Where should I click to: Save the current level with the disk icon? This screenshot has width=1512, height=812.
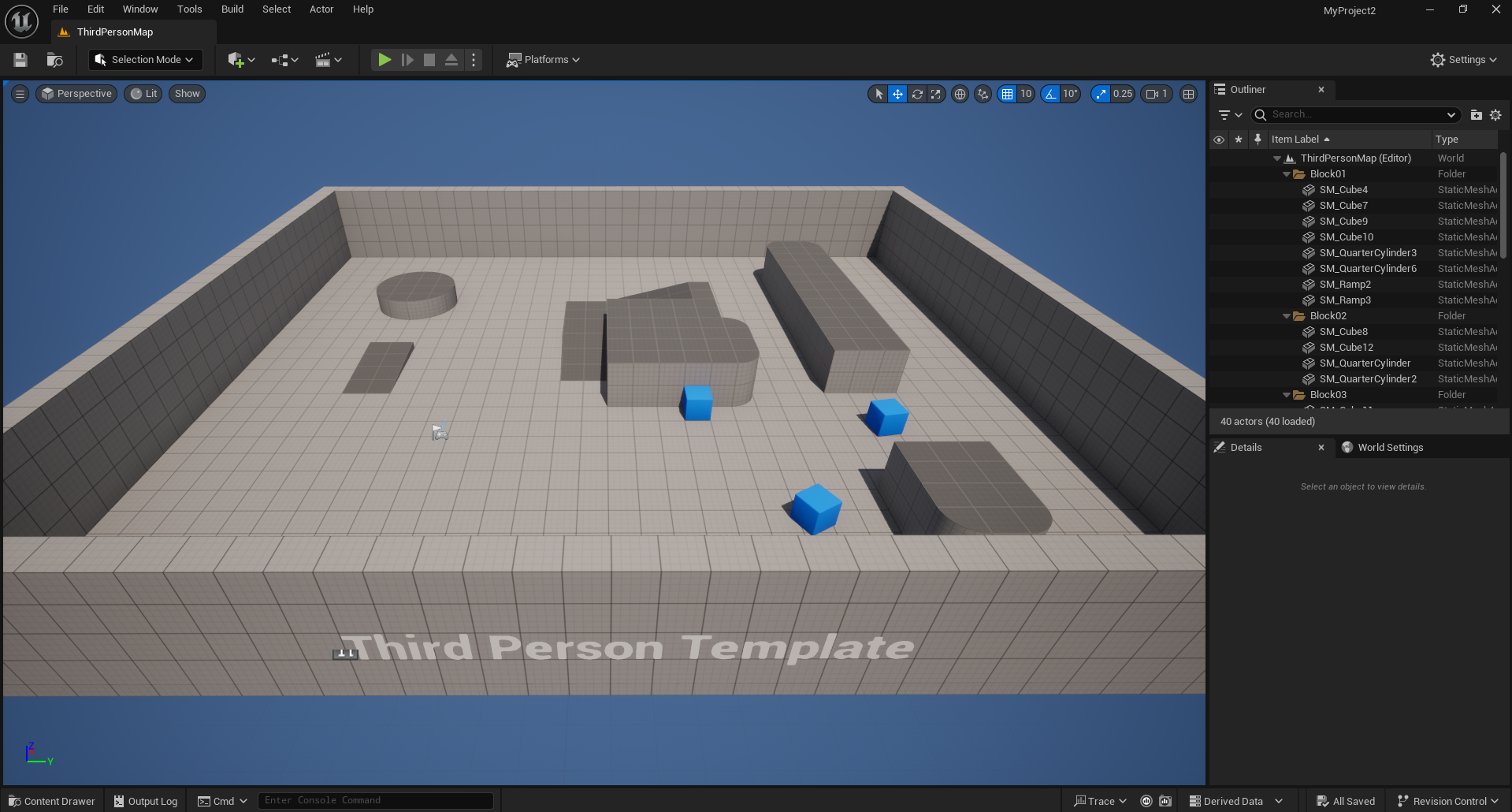coord(20,60)
